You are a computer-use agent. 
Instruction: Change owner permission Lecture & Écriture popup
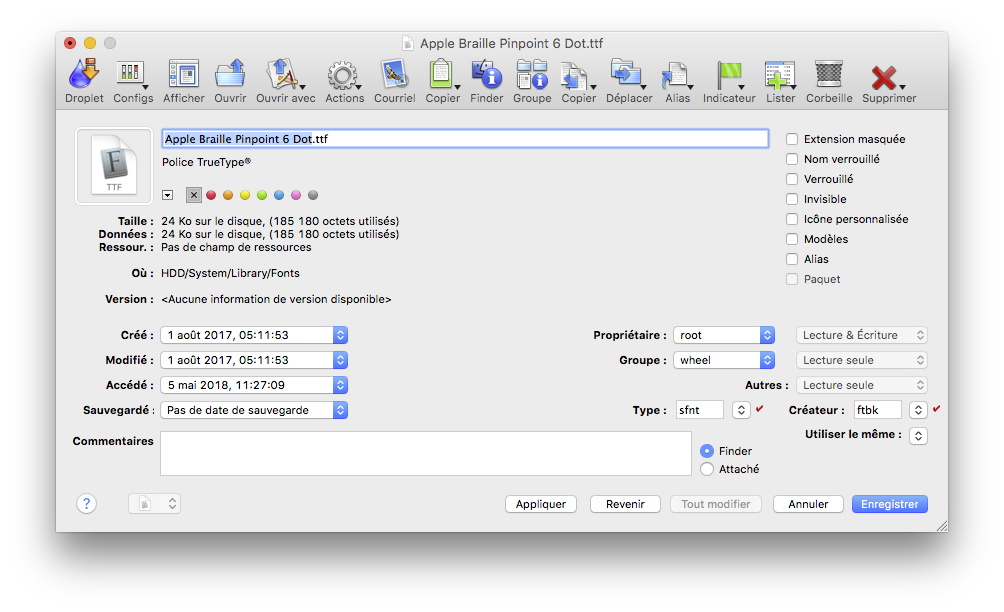click(862, 335)
